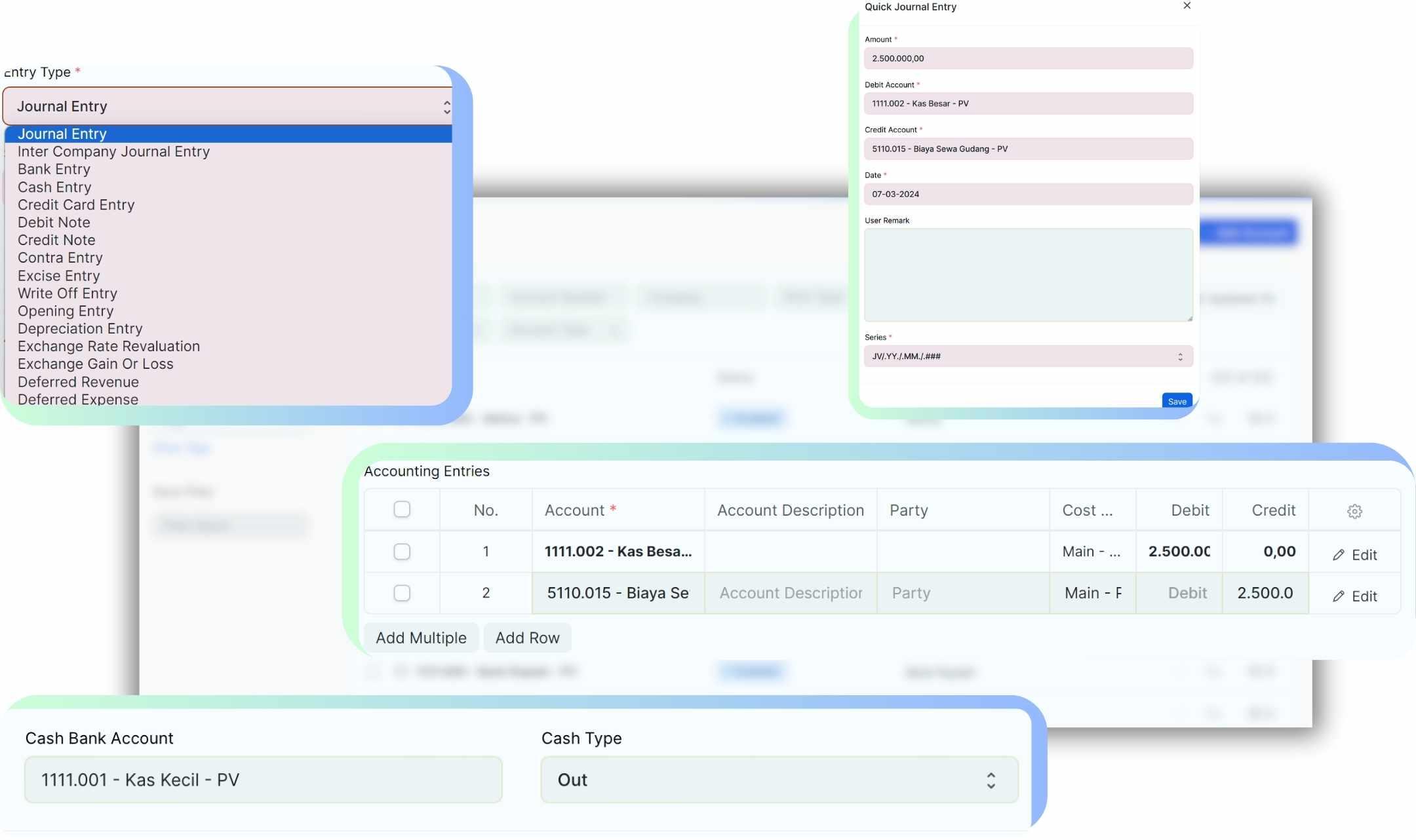
Task: Click the Add Multiple button
Action: pyautogui.click(x=421, y=638)
